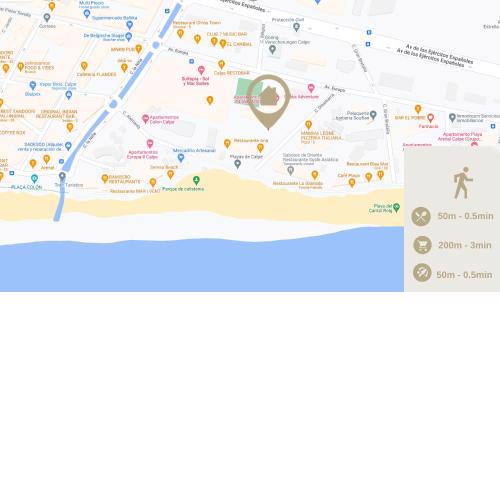
Task: Select the Playa del Cantal Roig pin
Action: coord(396,208)
